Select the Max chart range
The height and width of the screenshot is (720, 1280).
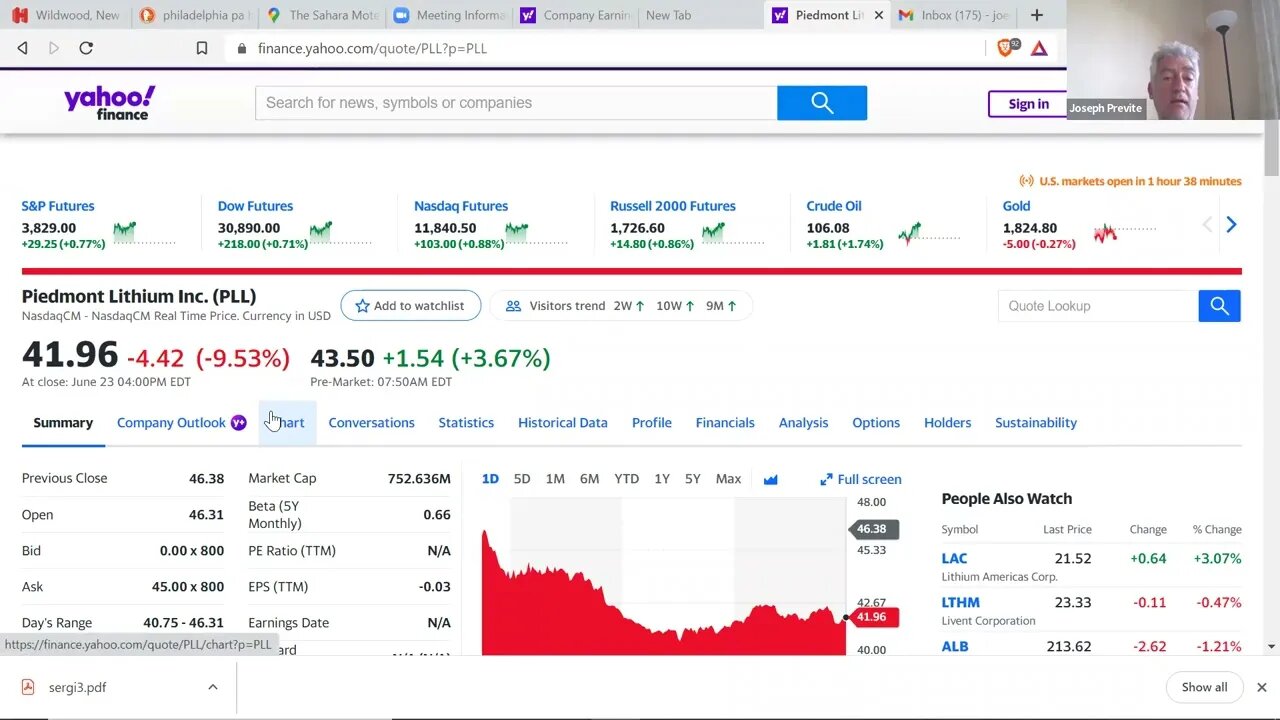click(728, 479)
